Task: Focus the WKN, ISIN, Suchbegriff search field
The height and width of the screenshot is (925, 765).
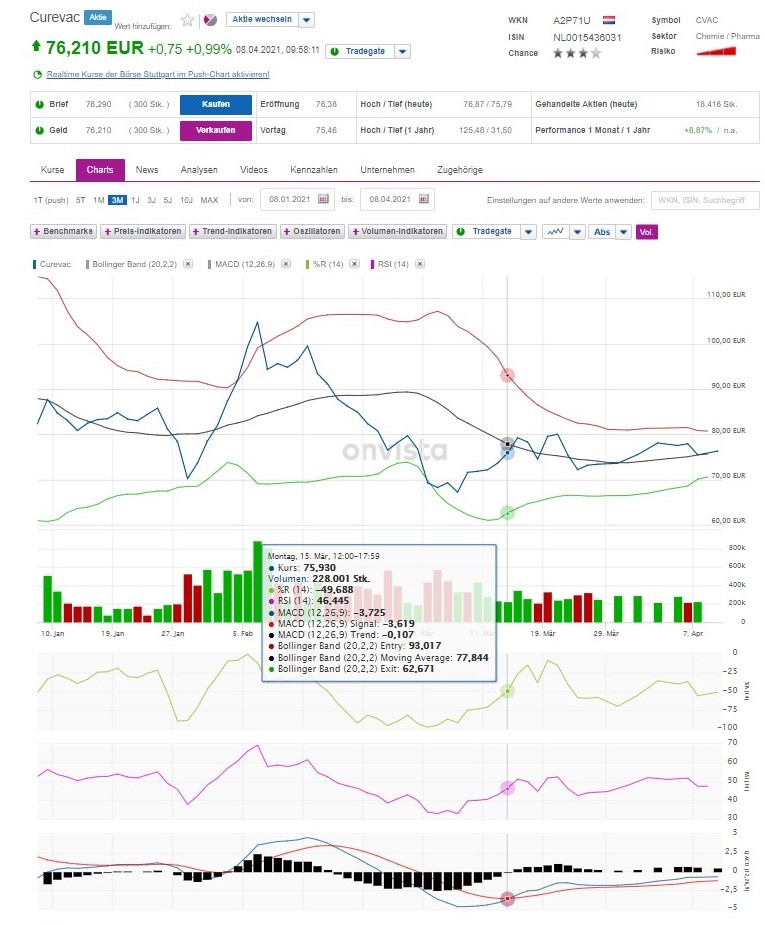Action: 705,201
